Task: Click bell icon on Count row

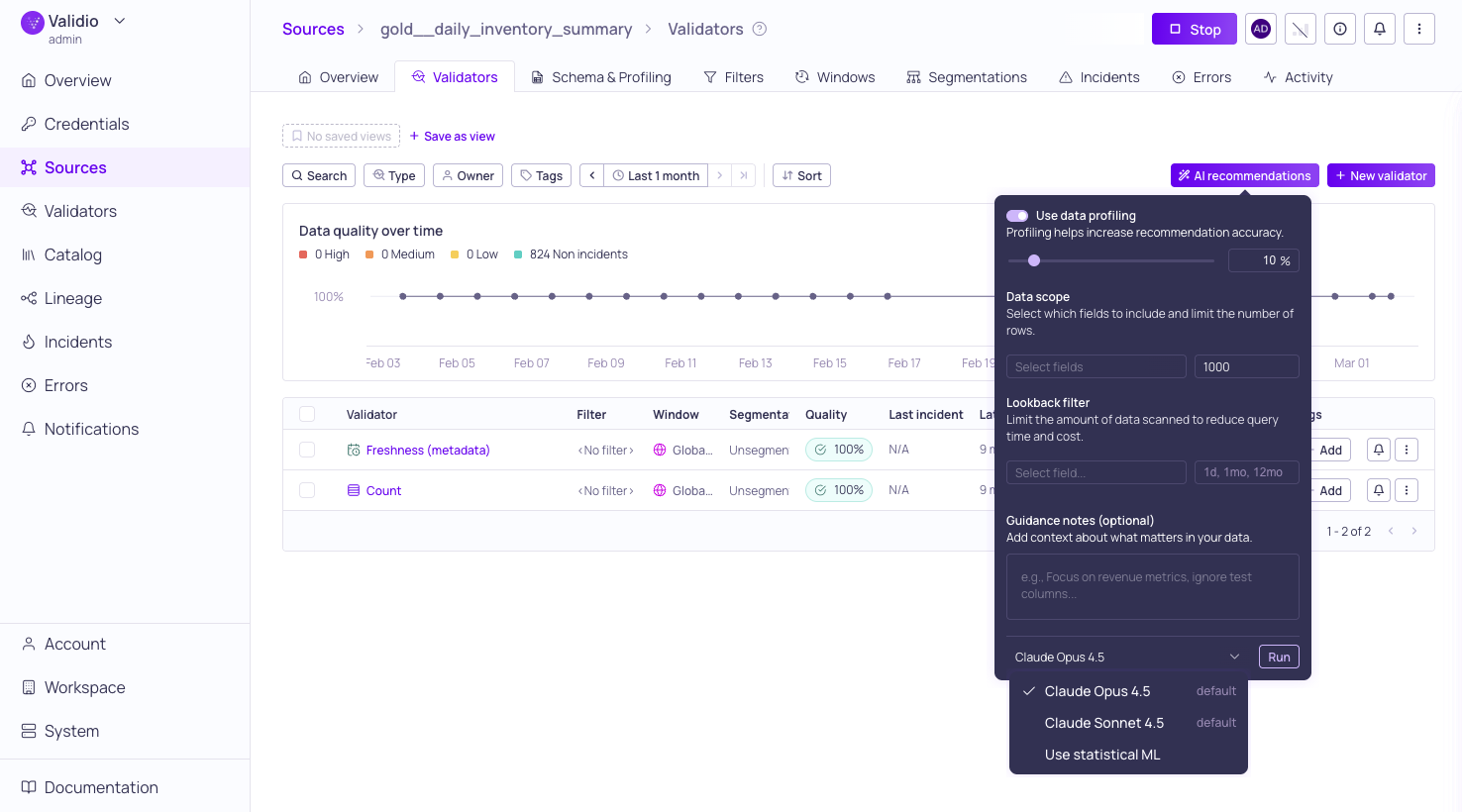Action: [1378, 490]
